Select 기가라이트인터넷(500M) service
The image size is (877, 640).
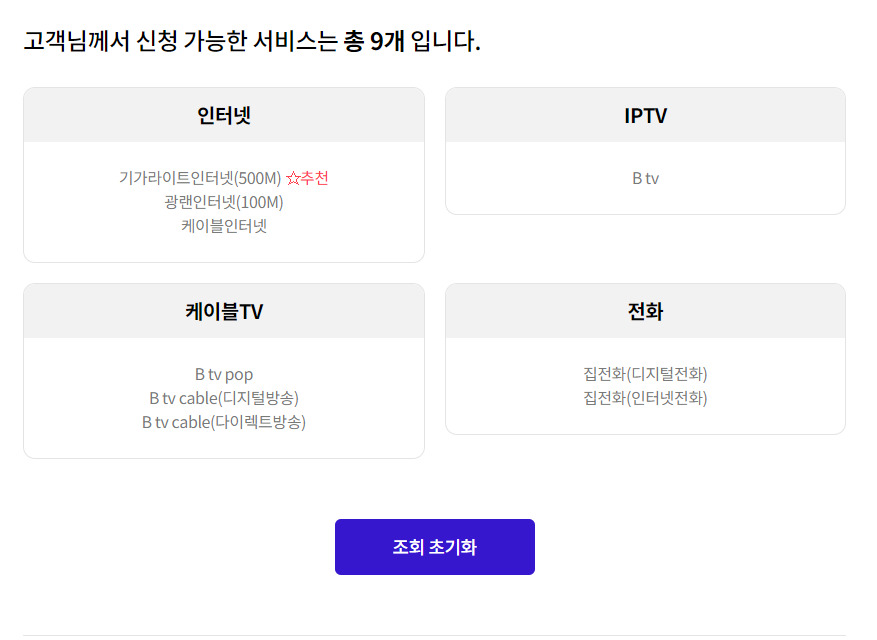(200, 178)
